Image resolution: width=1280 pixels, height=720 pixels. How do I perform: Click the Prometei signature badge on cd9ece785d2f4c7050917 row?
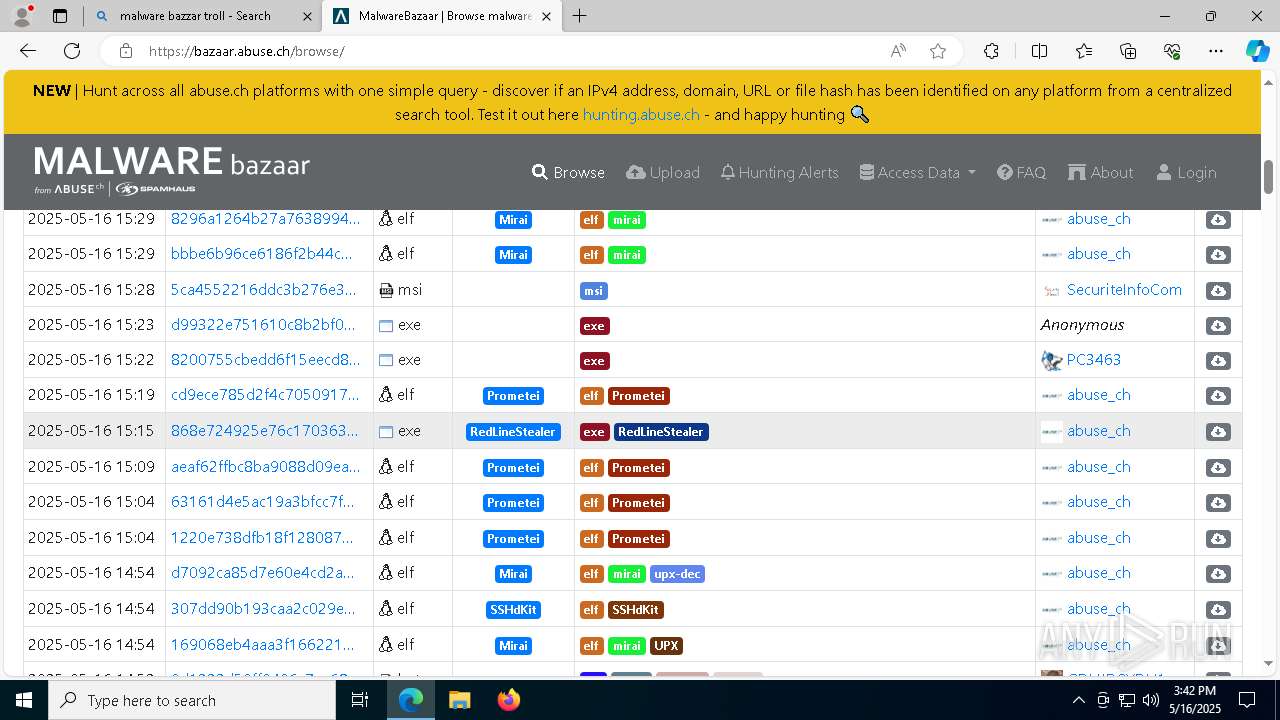[x=513, y=396]
